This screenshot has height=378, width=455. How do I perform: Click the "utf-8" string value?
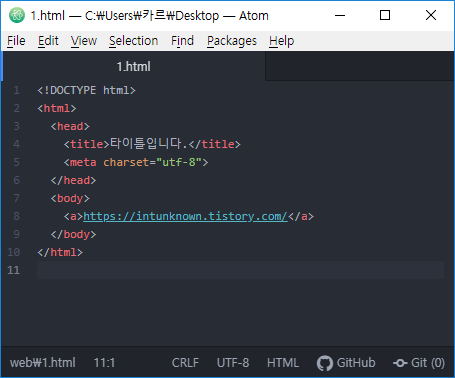(179, 162)
